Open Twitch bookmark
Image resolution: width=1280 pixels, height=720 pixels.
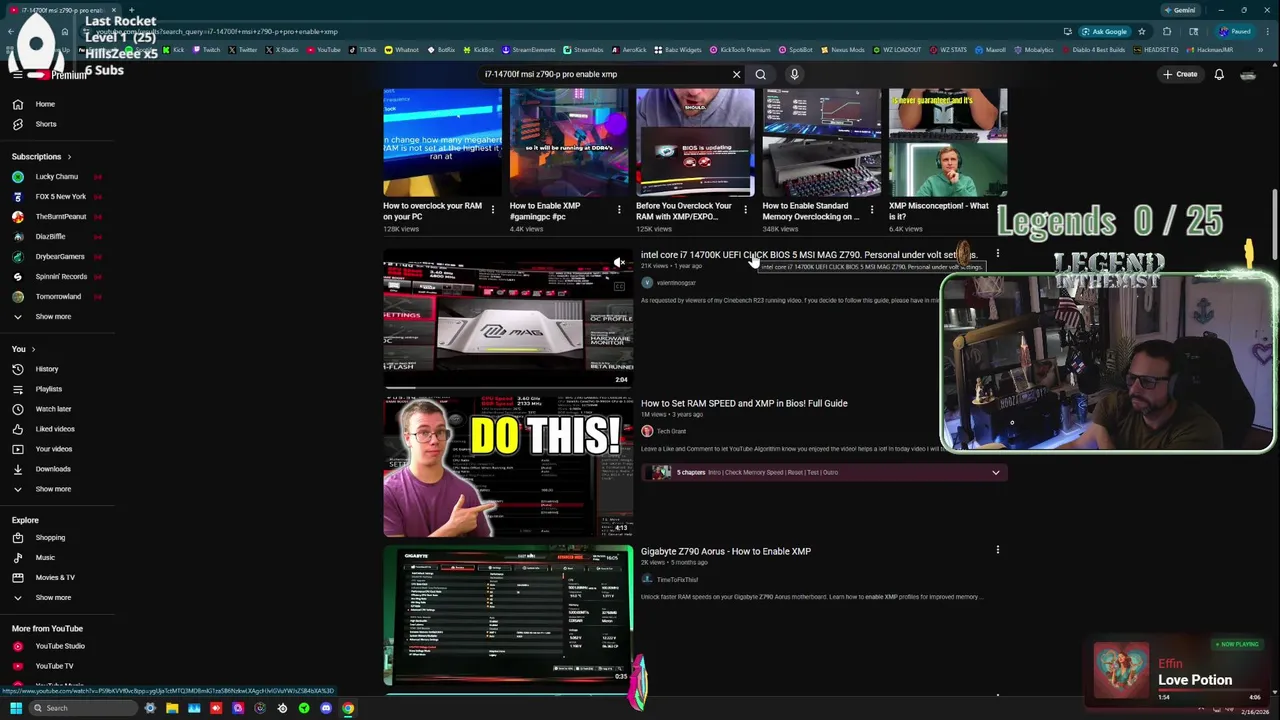click(x=206, y=50)
